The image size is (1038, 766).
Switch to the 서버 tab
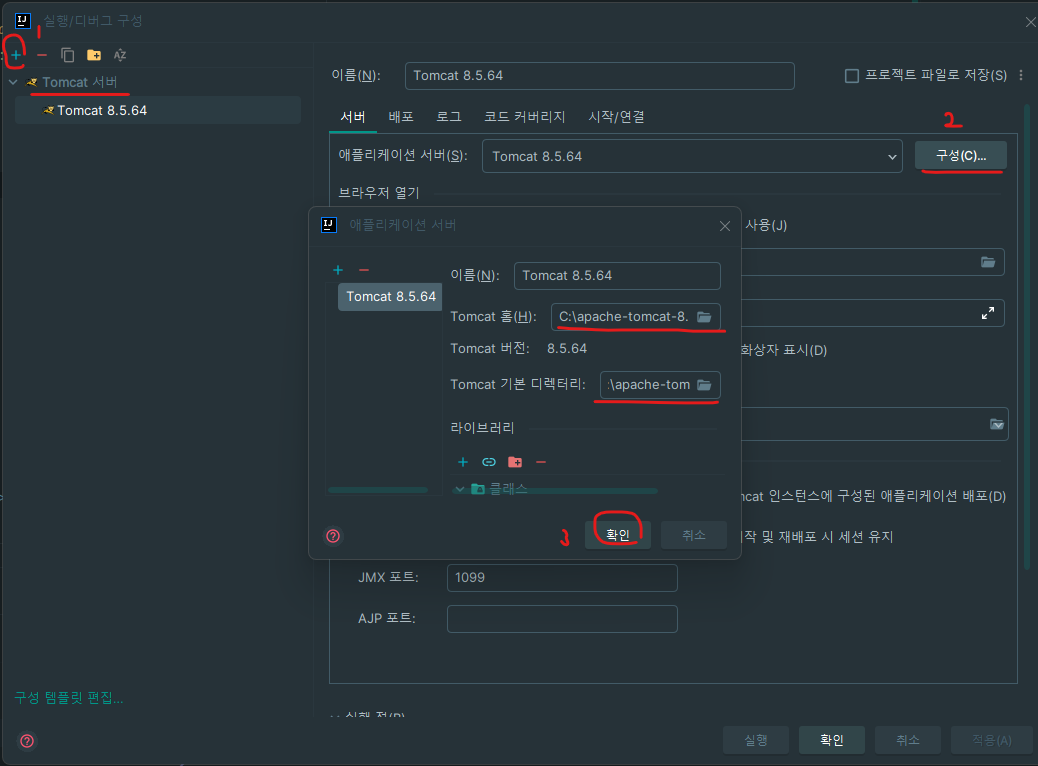tap(353, 117)
